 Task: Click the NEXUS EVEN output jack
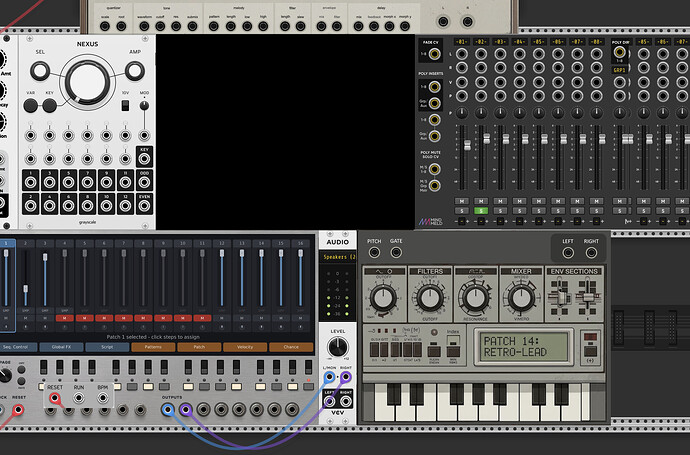144,205
